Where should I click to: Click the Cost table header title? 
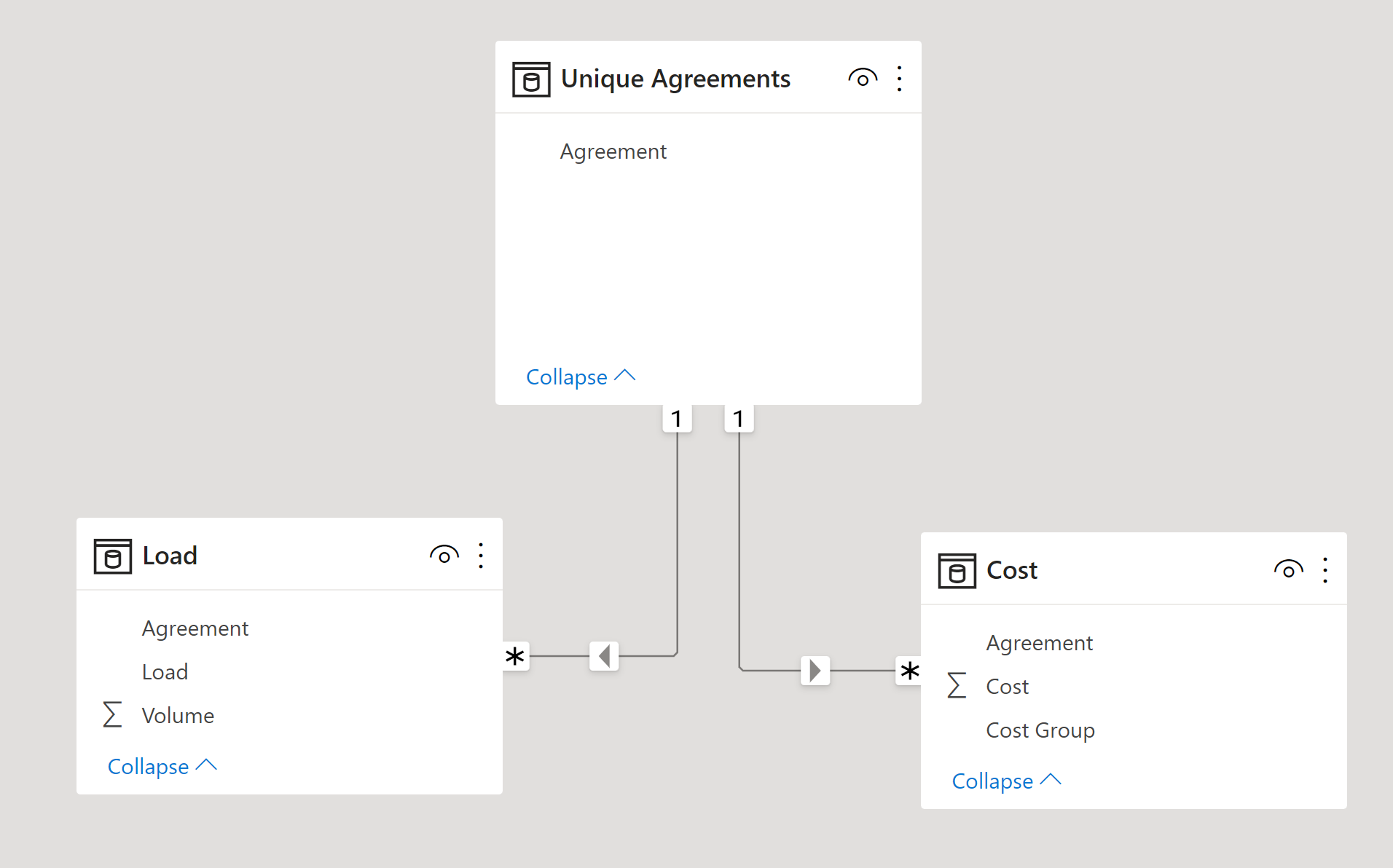pyautogui.click(x=1012, y=570)
